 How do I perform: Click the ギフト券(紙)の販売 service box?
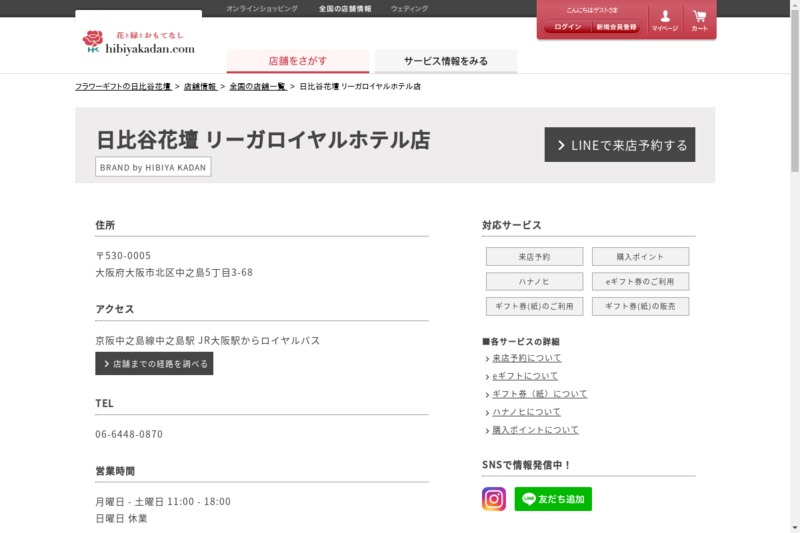(640, 307)
